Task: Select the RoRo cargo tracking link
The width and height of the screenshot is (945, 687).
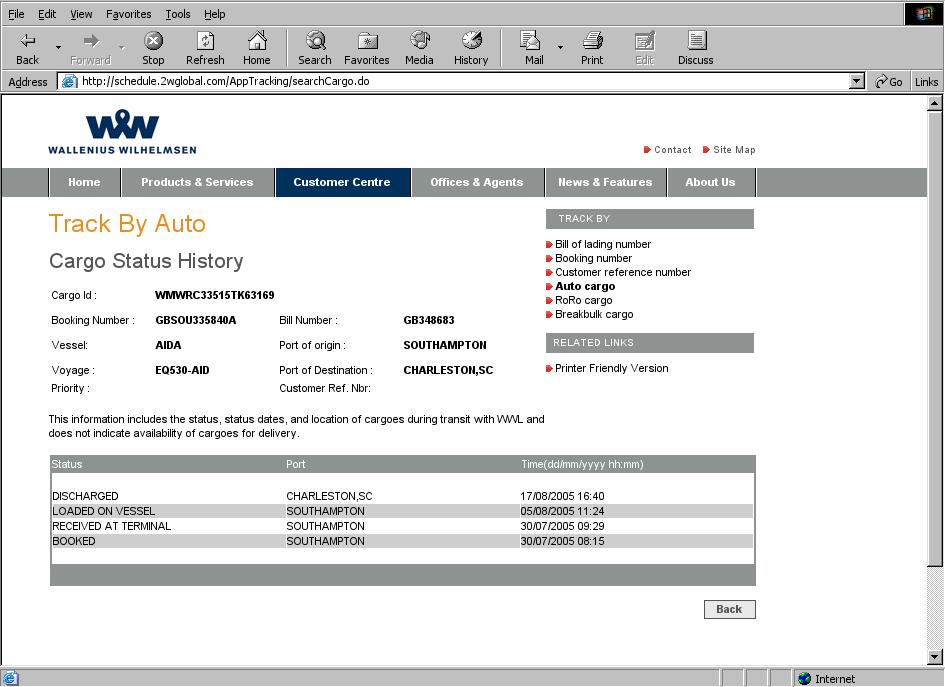Action: pos(583,300)
